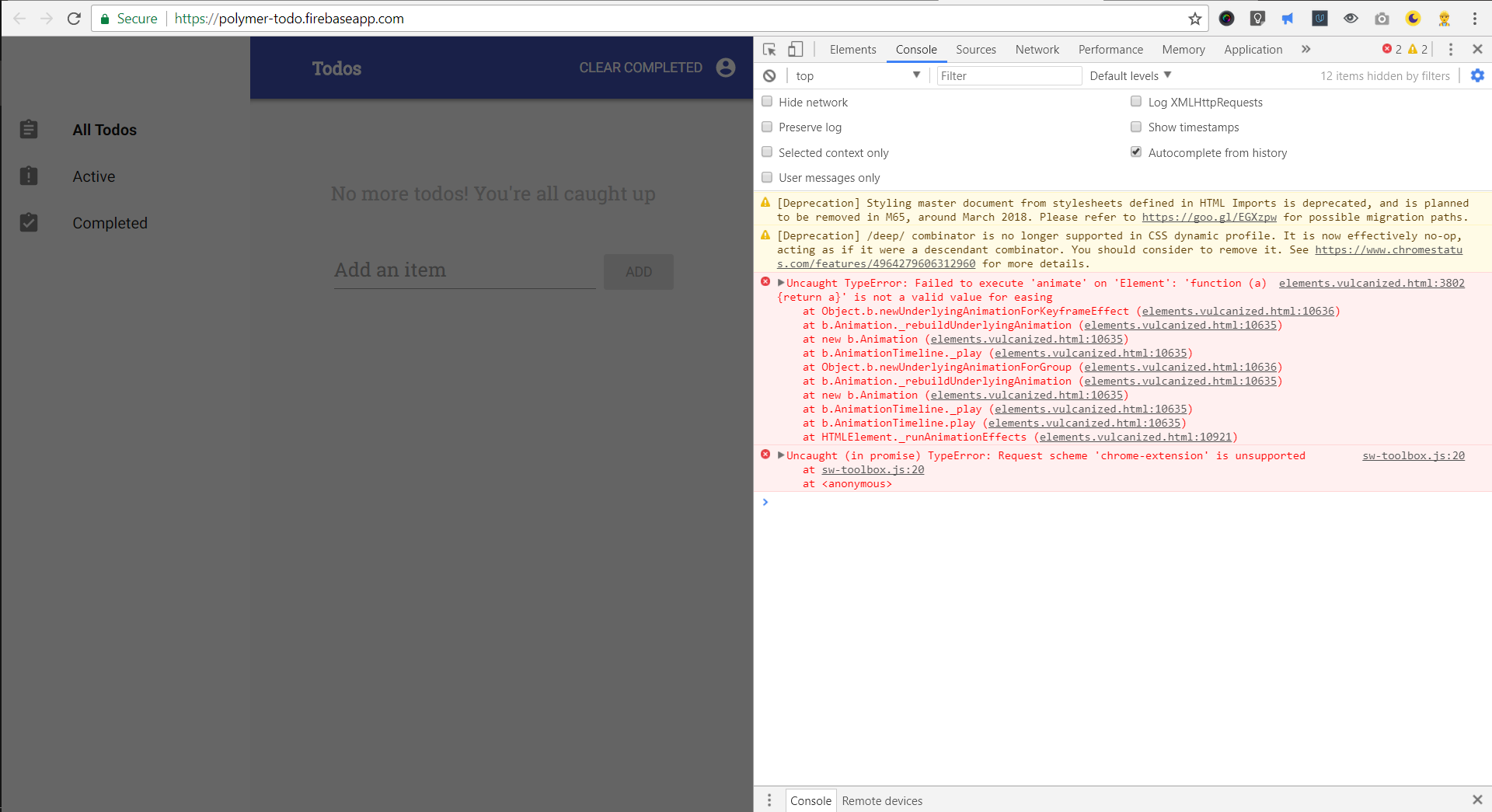Close the bottom console drawer
Screen dimensions: 1492x812
pos(1477,800)
